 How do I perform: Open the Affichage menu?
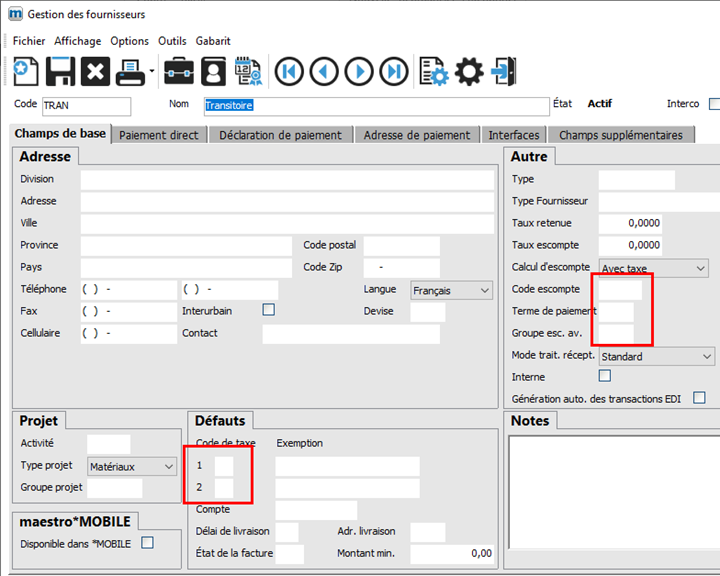[77, 41]
